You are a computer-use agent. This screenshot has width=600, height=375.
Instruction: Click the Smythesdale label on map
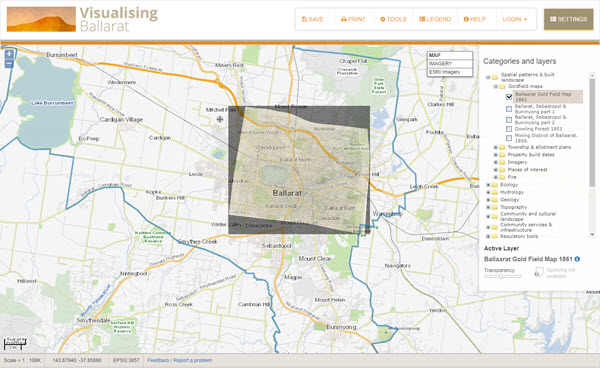93,320
